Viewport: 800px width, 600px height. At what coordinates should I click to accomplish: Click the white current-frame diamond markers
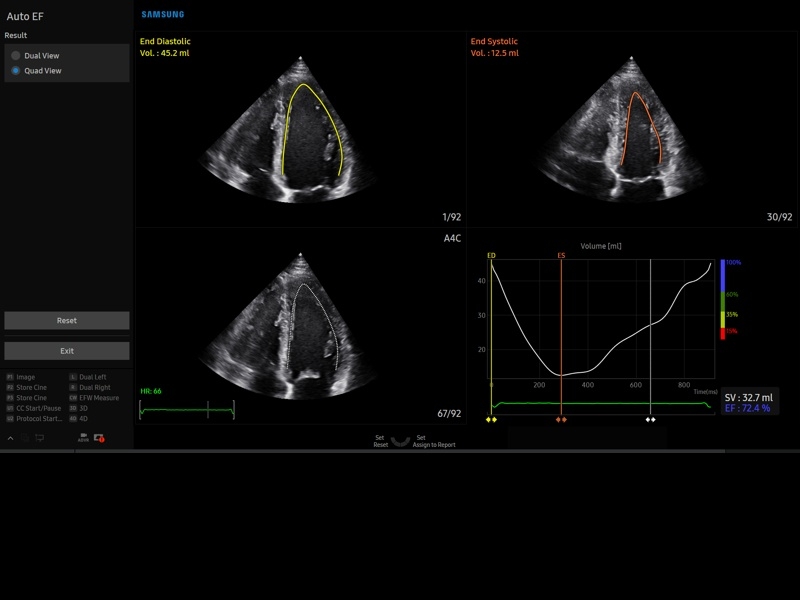(651, 420)
